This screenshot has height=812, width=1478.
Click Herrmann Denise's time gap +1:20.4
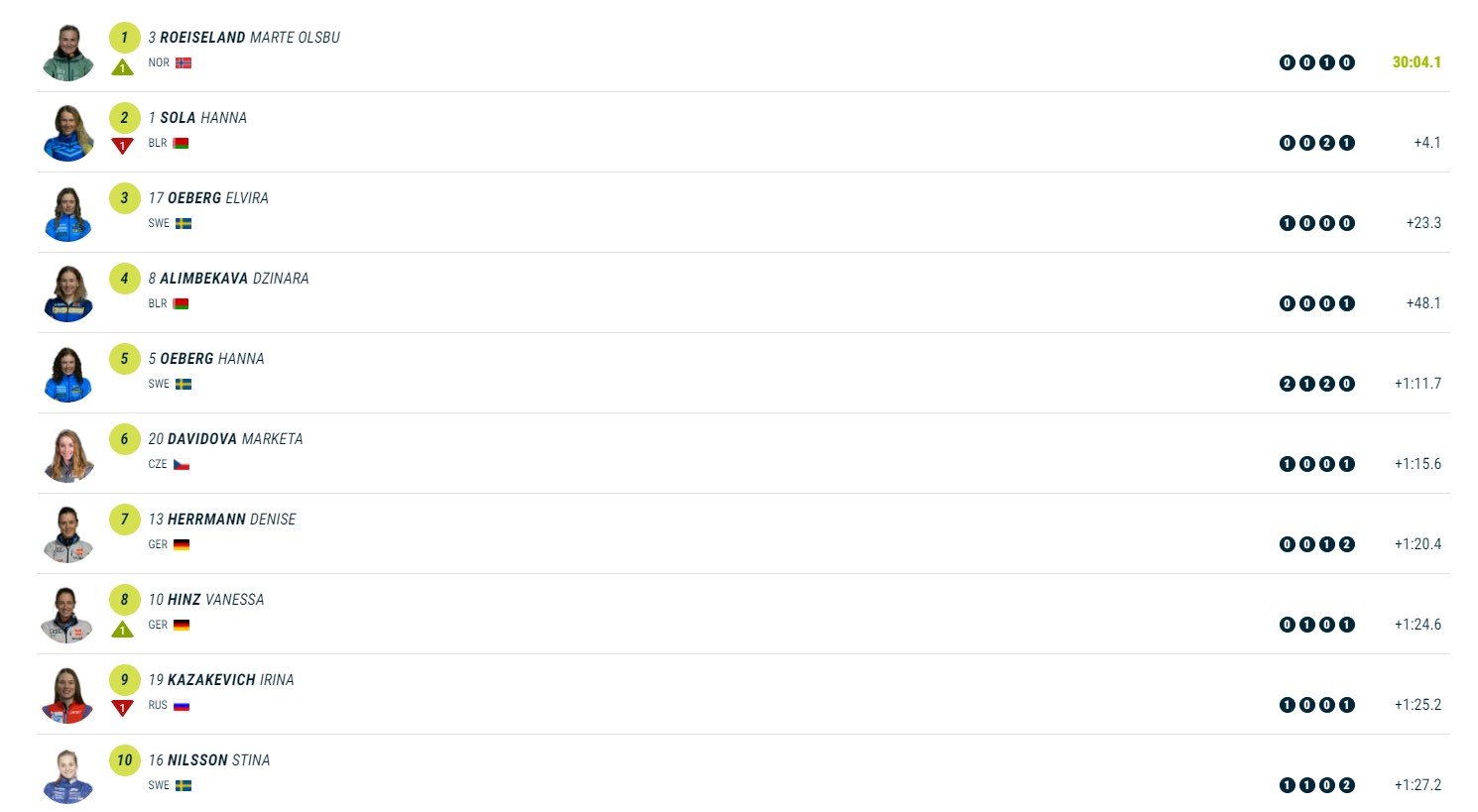[x=1417, y=544]
